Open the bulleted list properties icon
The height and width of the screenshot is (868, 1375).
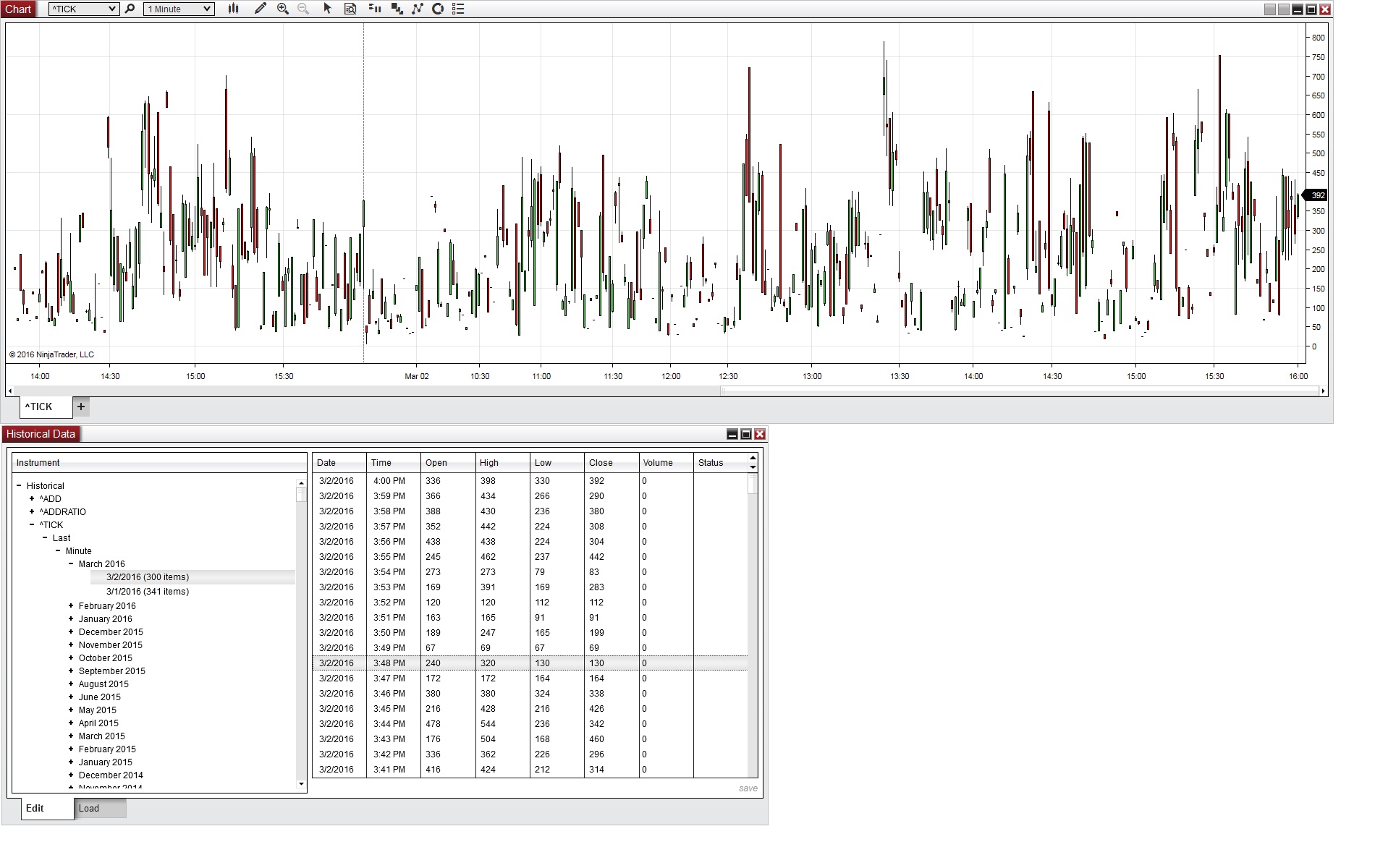[x=458, y=9]
